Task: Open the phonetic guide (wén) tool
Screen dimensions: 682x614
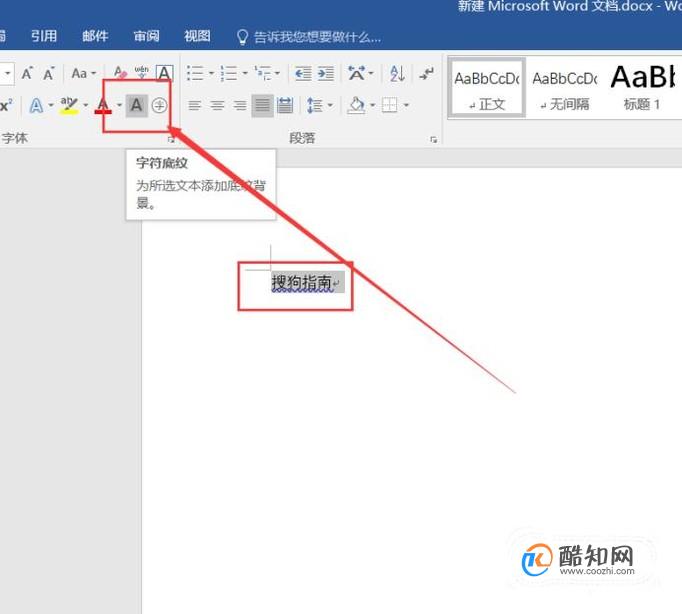Action: click(x=142, y=73)
